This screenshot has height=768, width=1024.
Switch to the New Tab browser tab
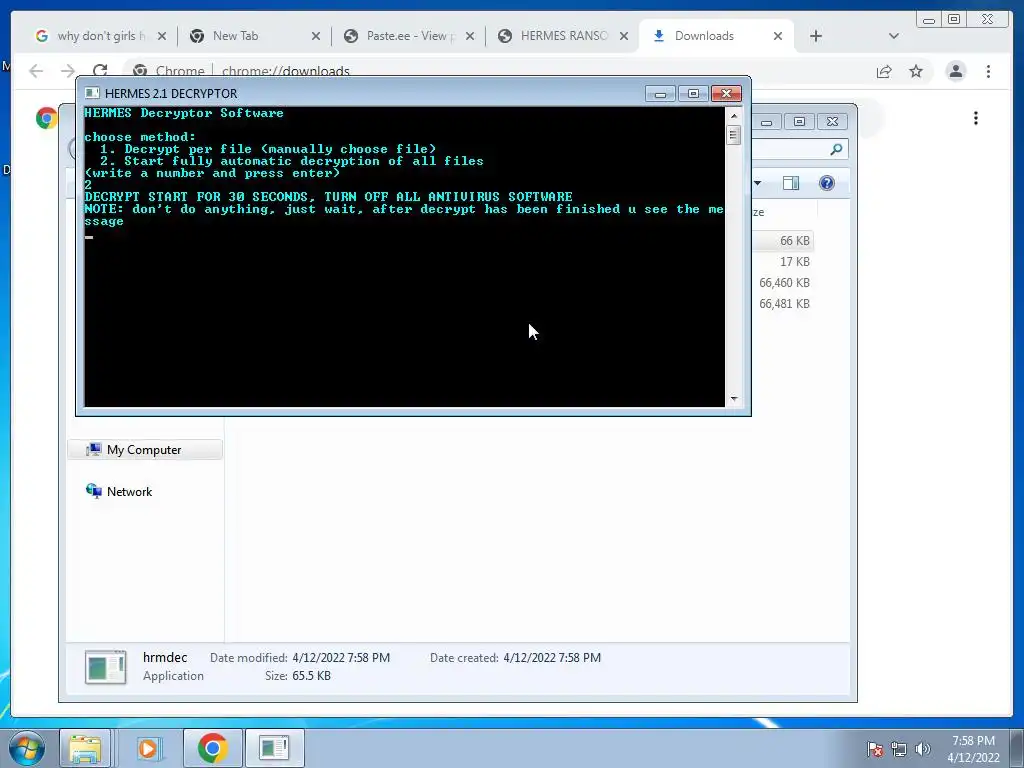[251, 36]
